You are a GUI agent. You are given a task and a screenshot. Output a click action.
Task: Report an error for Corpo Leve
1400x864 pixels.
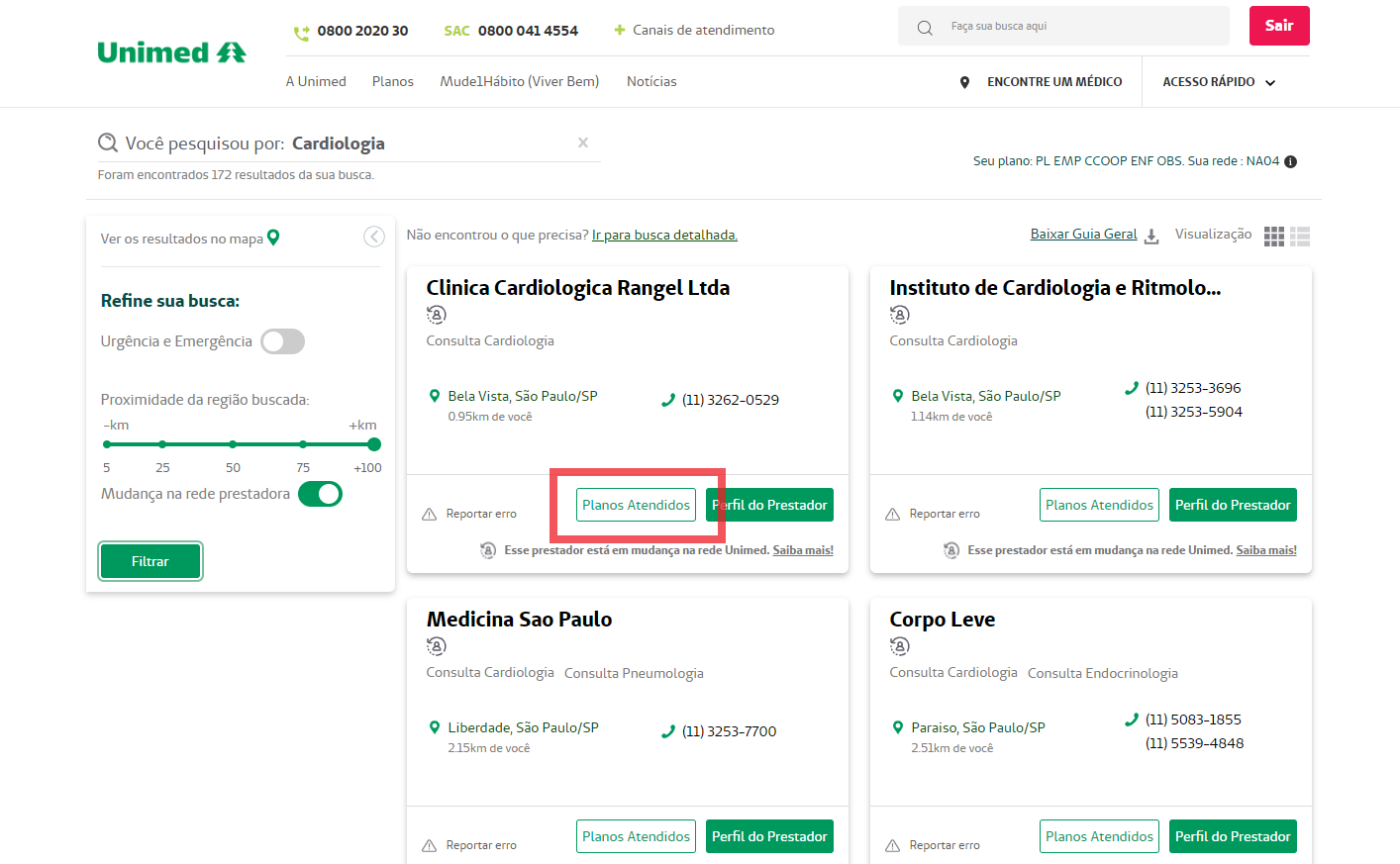click(x=933, y=845)
